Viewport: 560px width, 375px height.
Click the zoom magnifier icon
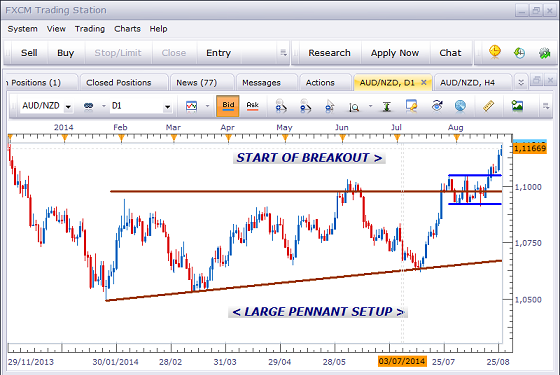click(x=354, y=106)
